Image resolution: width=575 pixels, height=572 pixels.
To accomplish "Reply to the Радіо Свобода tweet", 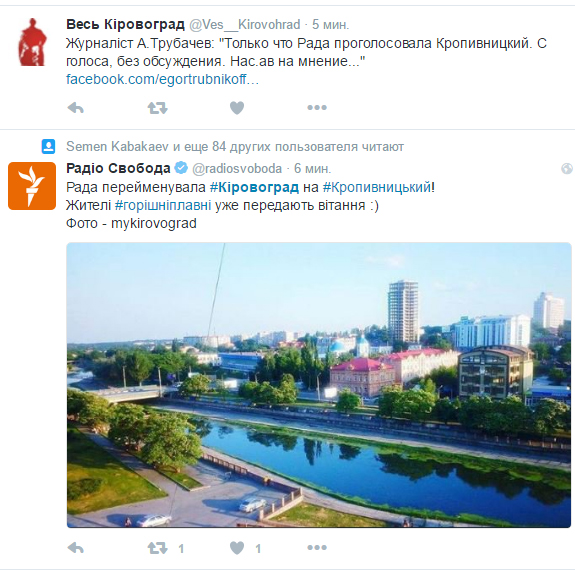I will (x=76, y=548).
